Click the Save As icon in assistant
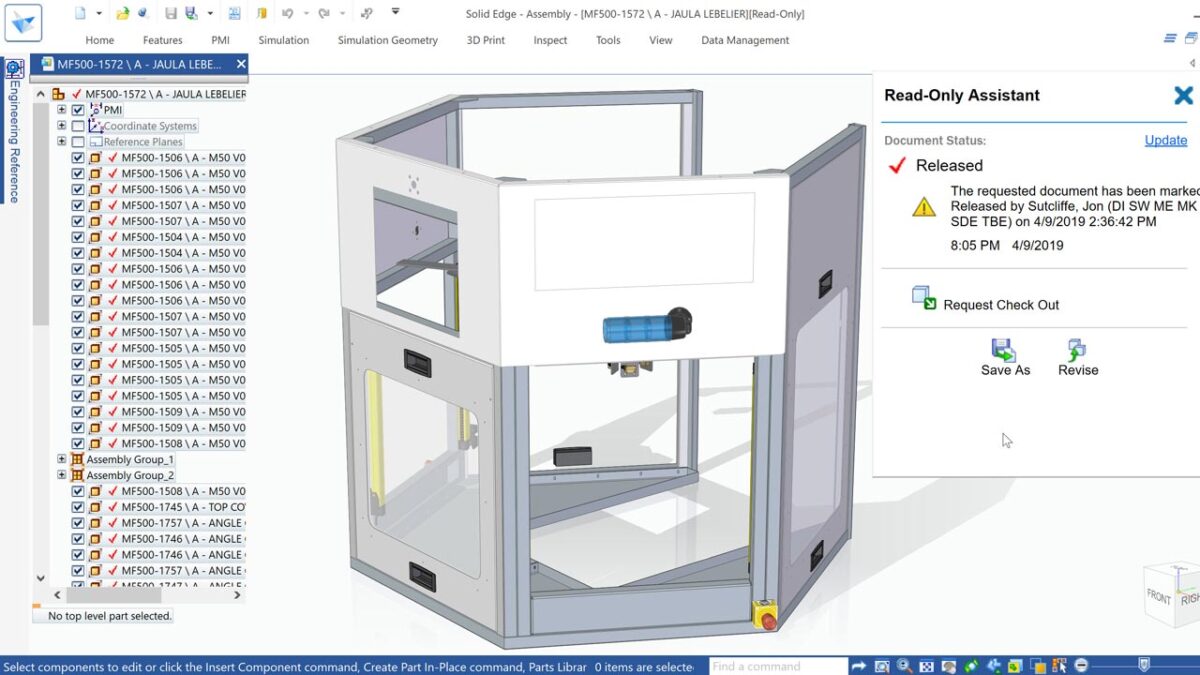1200x675 pixels. (x=1005, y=358)
